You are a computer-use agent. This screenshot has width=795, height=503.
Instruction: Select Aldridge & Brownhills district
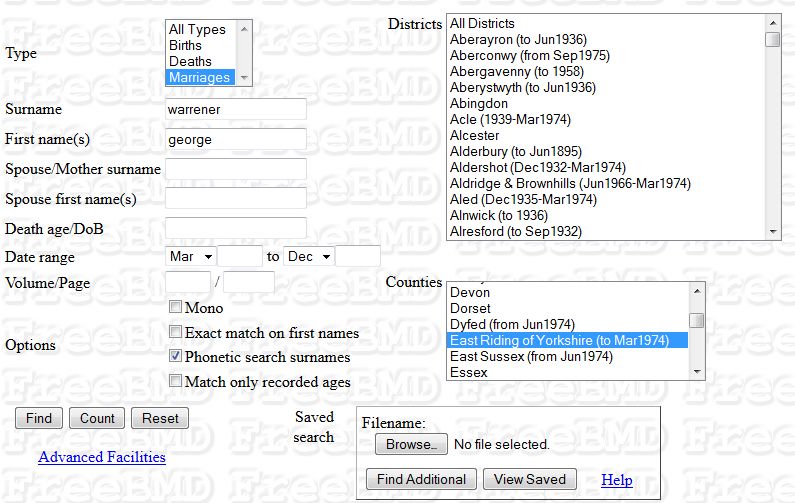tap(605, 184)
